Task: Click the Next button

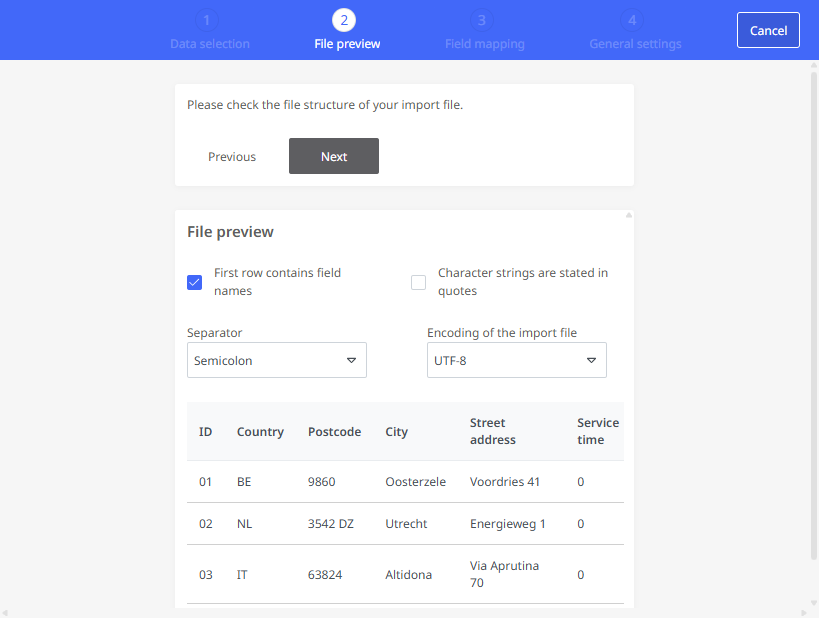Action: 334,156
